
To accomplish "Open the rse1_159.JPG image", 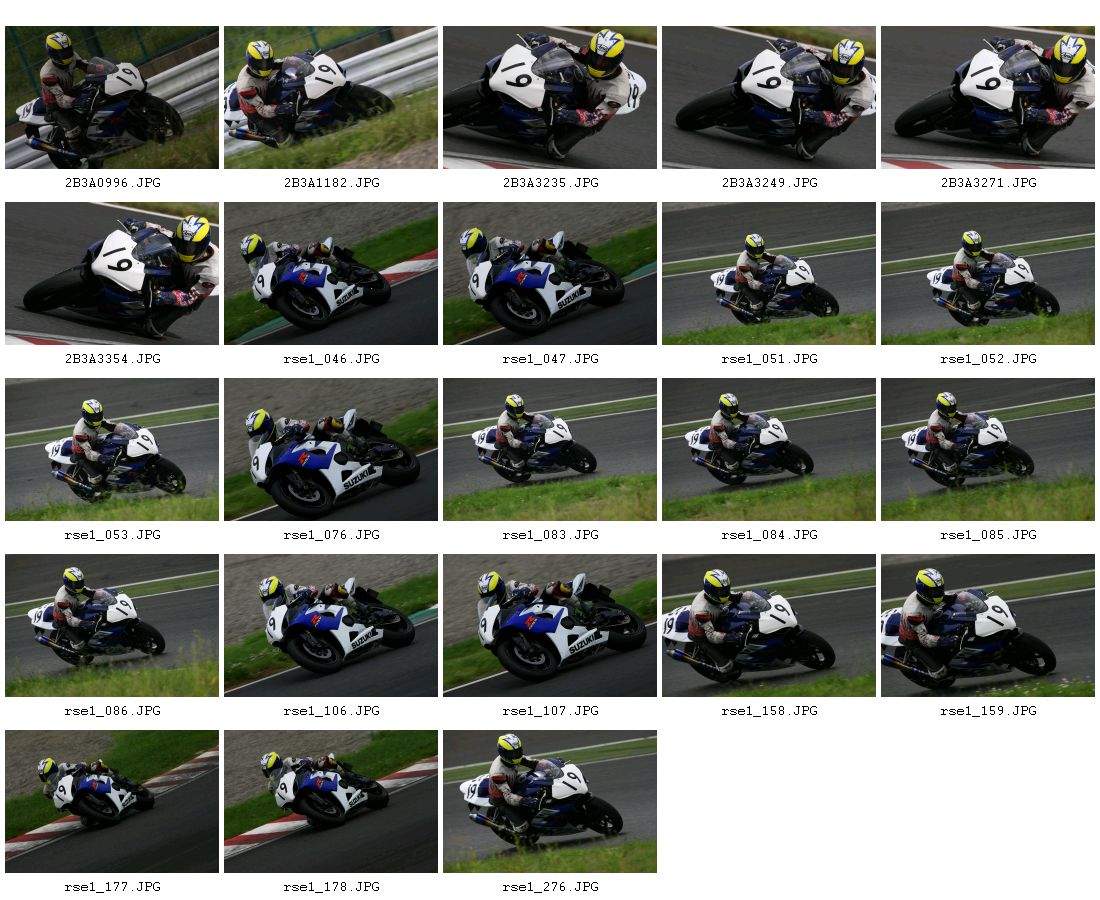I will [x=988, y=626].
